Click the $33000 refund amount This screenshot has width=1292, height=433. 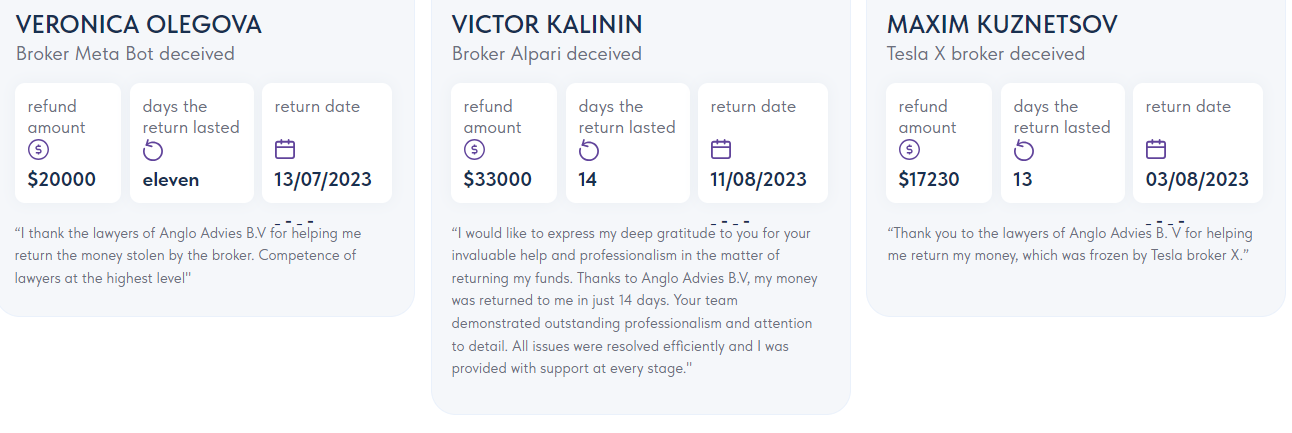tap(498, 180)
